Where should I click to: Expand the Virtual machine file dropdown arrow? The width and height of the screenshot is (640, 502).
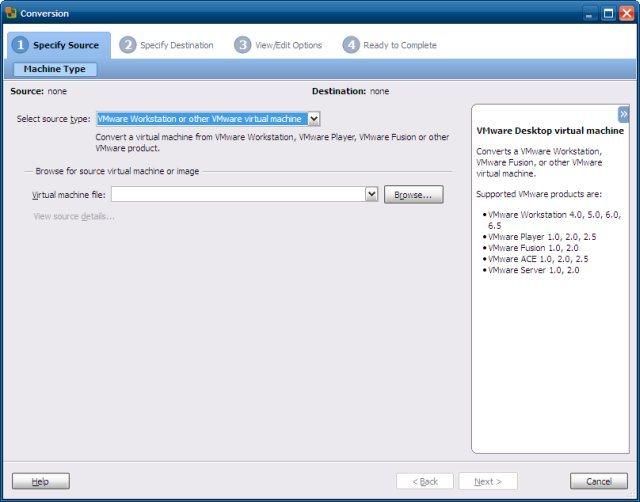pyautogui.click(x=371, y=194)
